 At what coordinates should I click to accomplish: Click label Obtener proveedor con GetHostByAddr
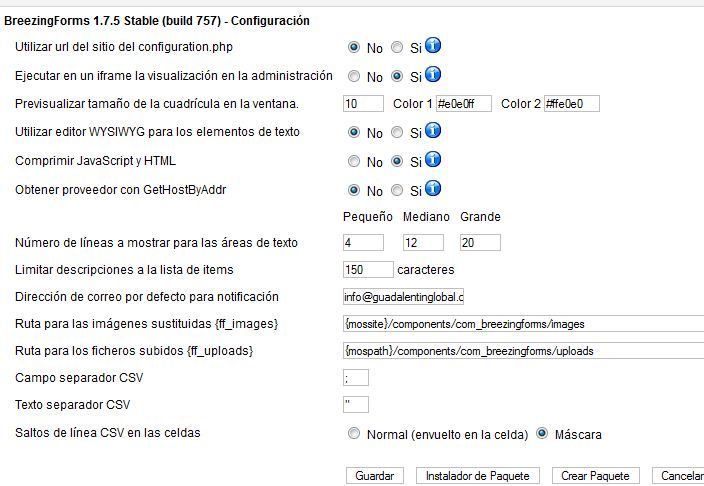[120, 190]
